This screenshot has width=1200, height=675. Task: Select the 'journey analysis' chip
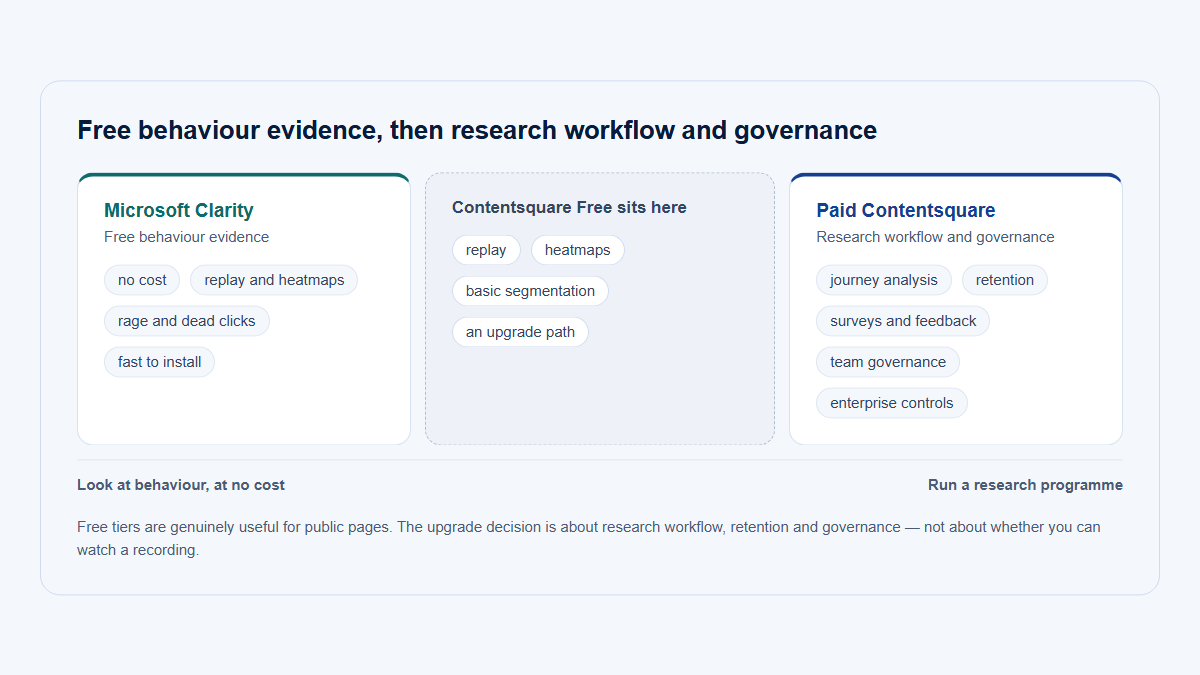pos(884,280)
